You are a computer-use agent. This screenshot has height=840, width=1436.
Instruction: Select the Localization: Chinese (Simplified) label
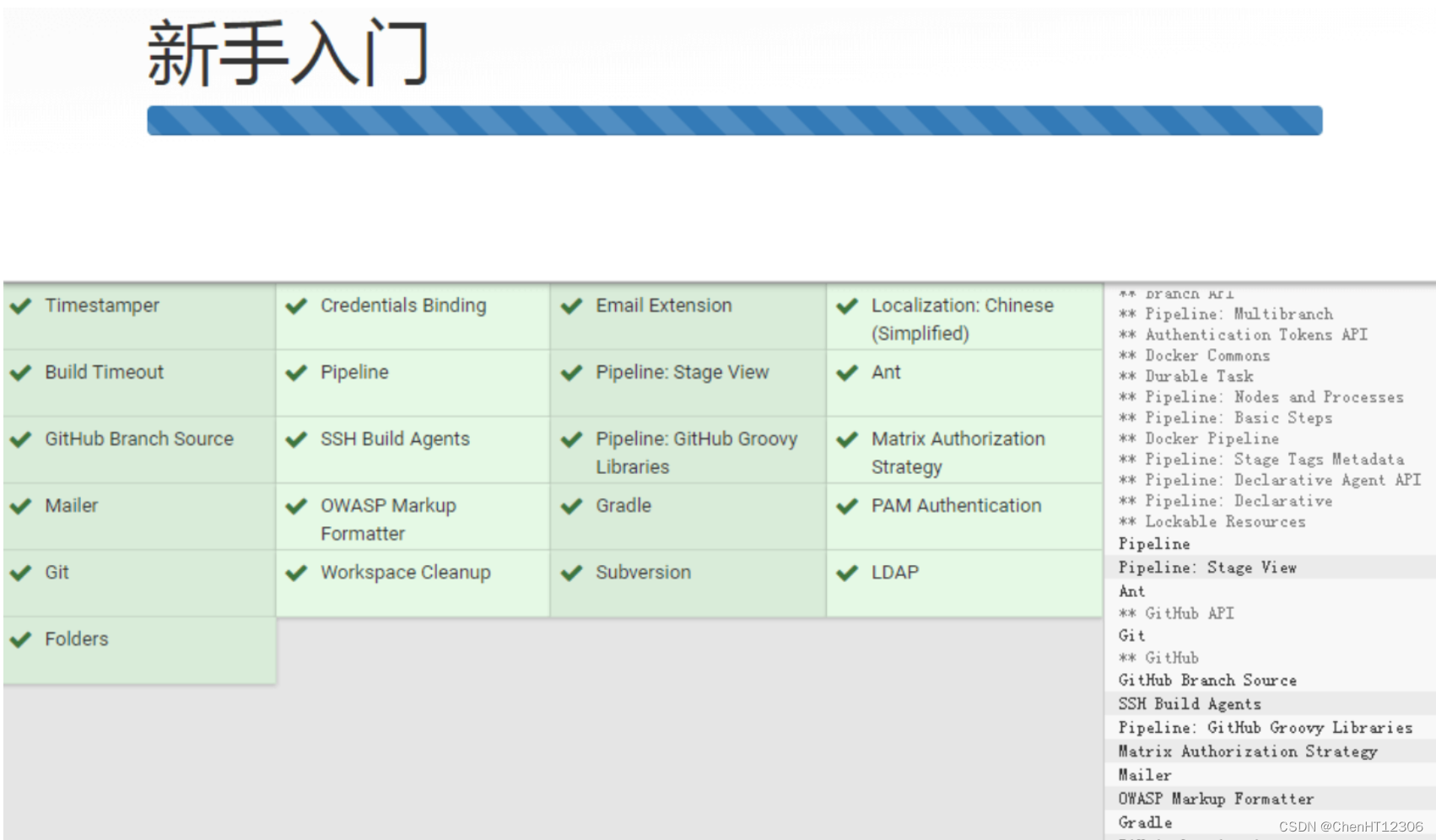pyautogui.click(x=963, y=319)
